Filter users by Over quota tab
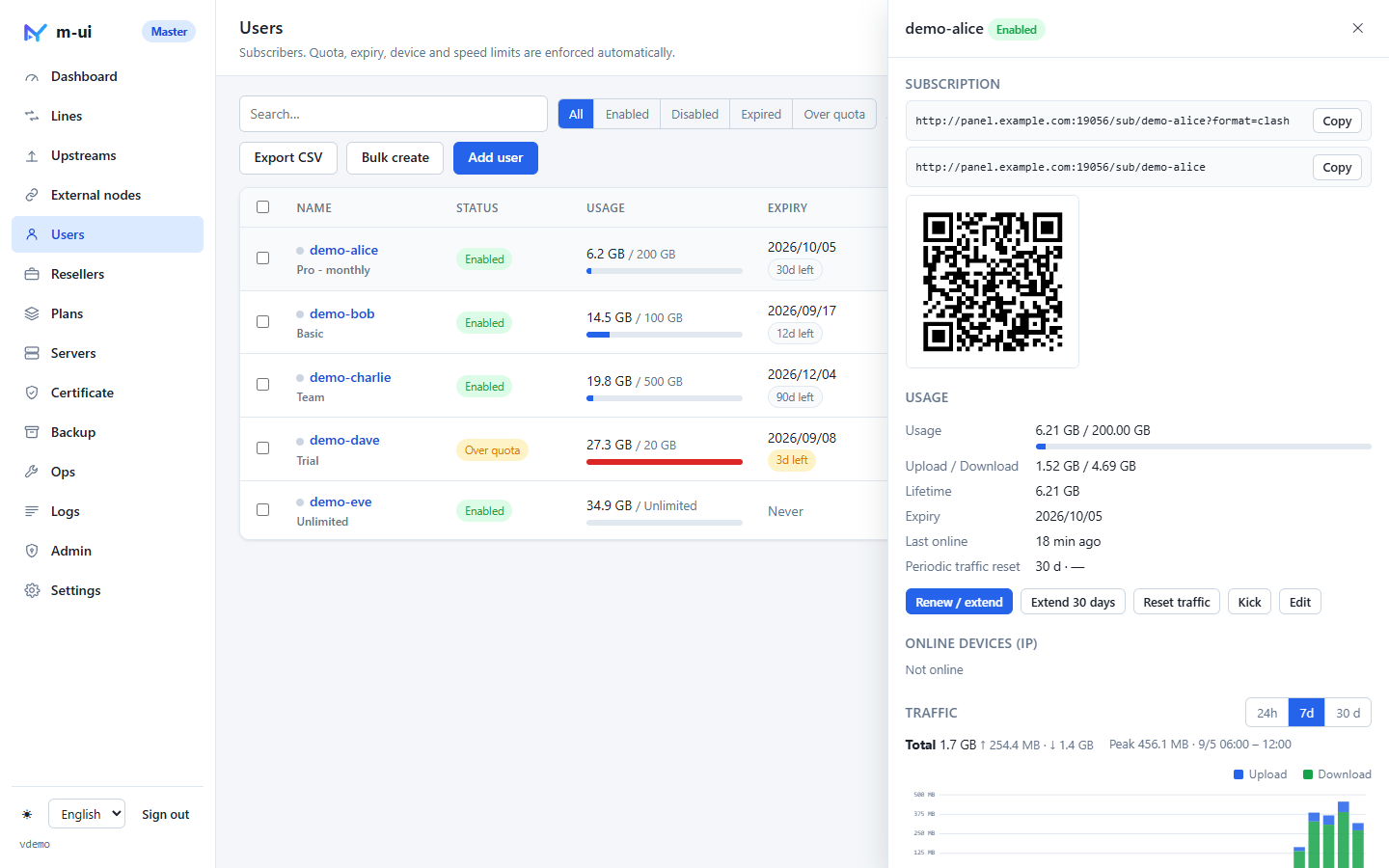This screenshot has width=1389, height=868. click(834, 114)
